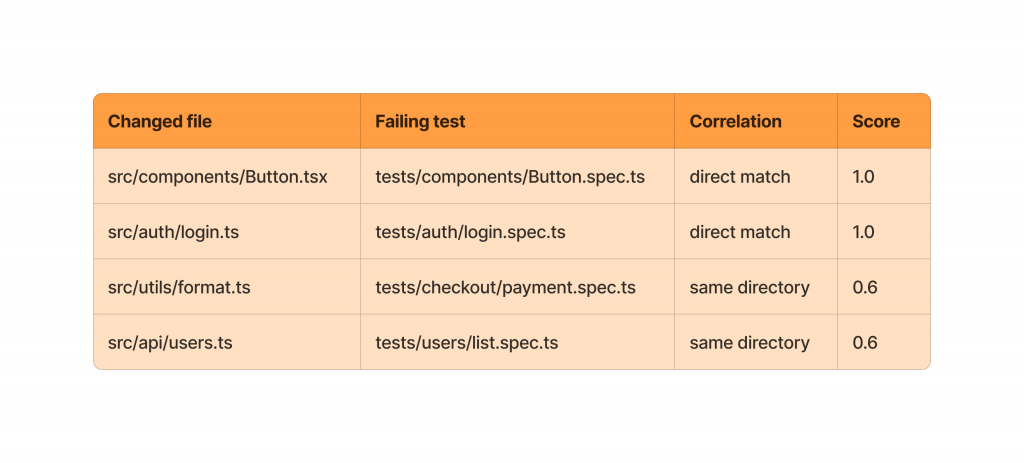1024x463 pixels.
Task: Click score 0.6 in the format.ts row
Action: point(865,288)
